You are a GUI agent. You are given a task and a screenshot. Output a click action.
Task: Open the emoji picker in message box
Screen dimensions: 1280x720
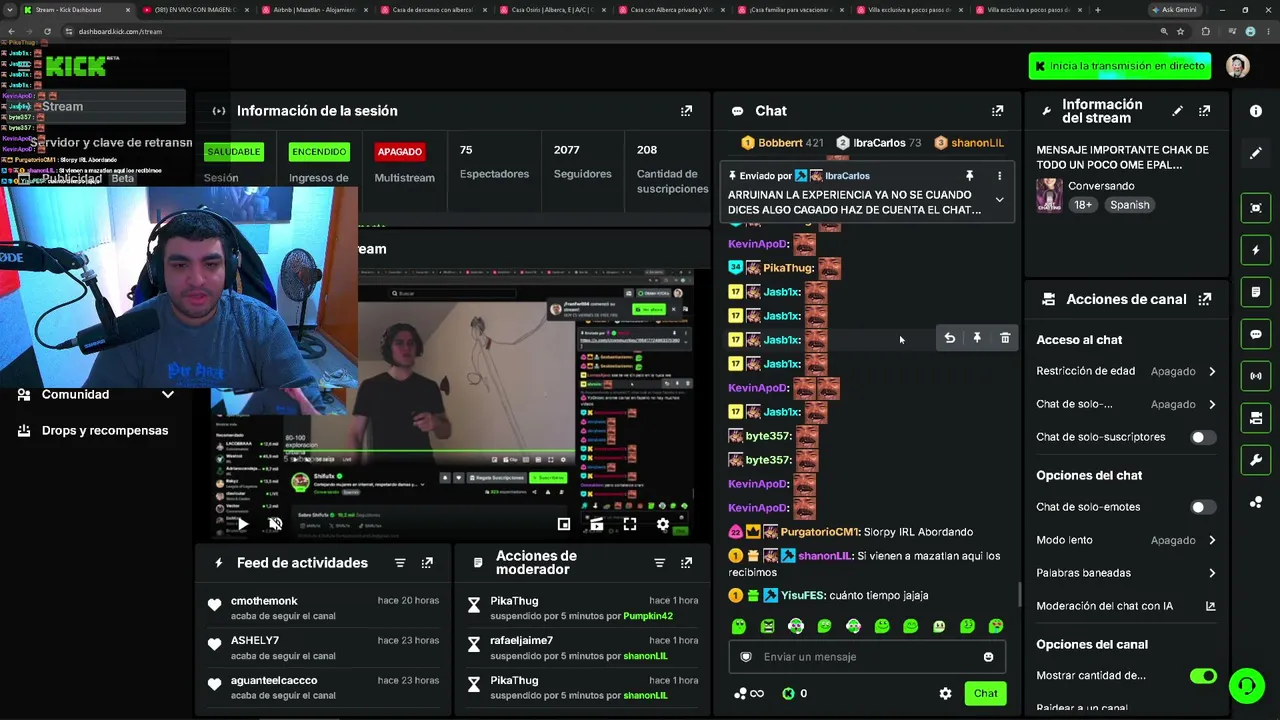[988, 657]
